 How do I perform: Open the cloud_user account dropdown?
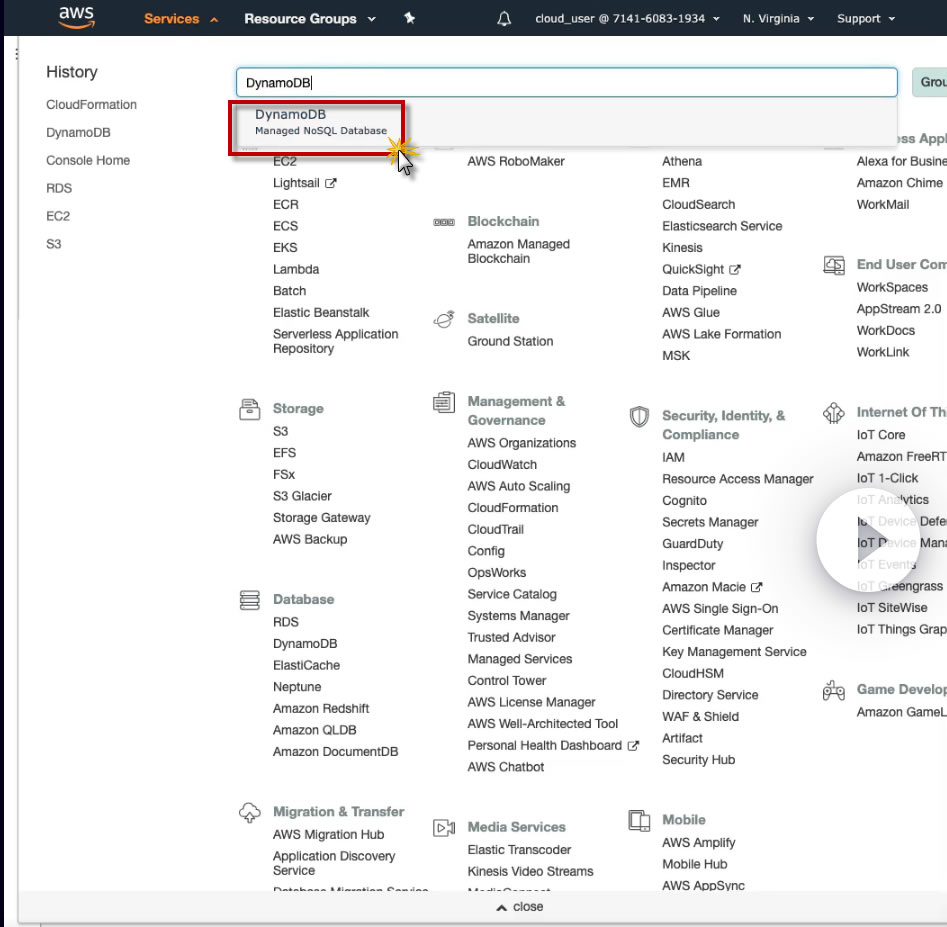pos(628,19)
